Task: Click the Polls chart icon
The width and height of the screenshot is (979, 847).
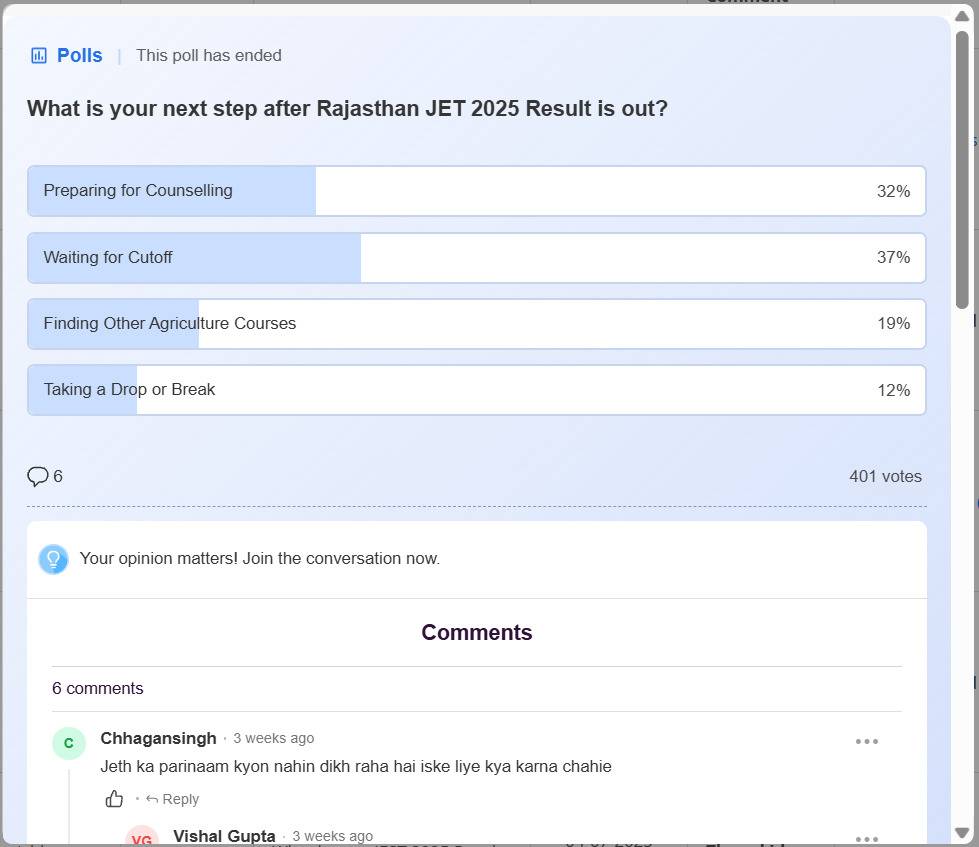Action: click(39, 56)
